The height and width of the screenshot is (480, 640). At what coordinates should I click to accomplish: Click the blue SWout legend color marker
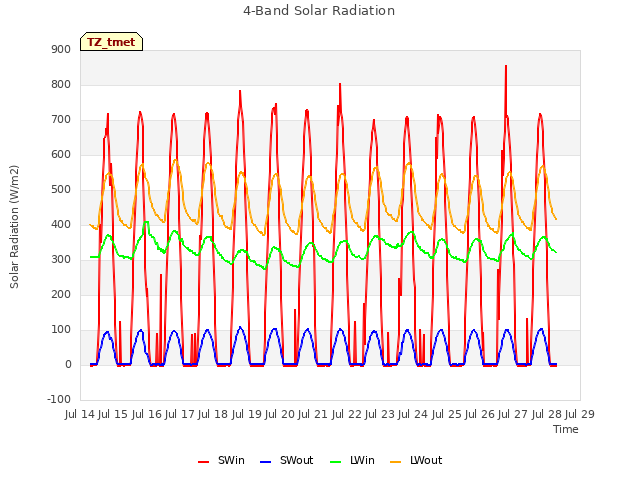click(x=265, y=462)
